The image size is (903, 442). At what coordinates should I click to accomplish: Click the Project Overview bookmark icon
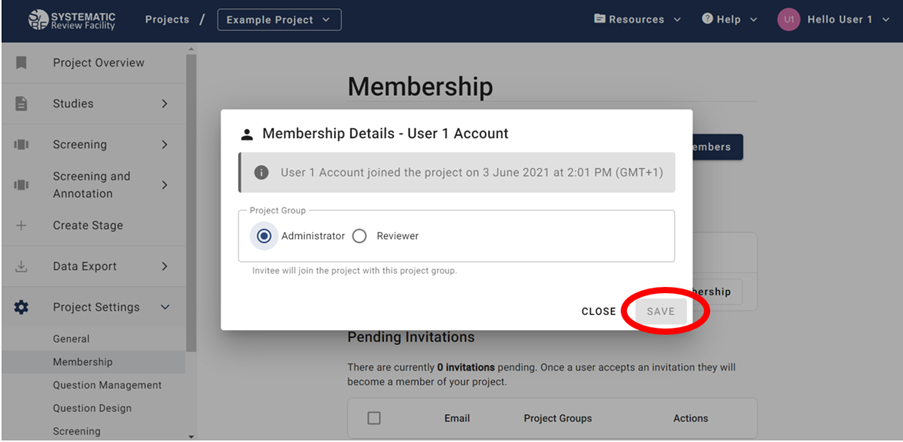21,63
